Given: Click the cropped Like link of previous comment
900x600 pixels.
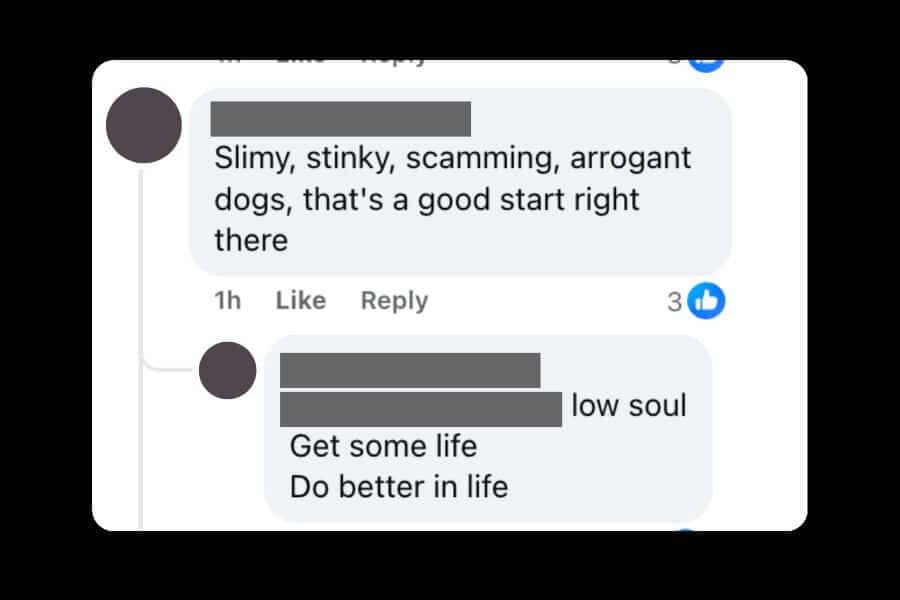Looking at the screenshot, I should click(301, 61).
